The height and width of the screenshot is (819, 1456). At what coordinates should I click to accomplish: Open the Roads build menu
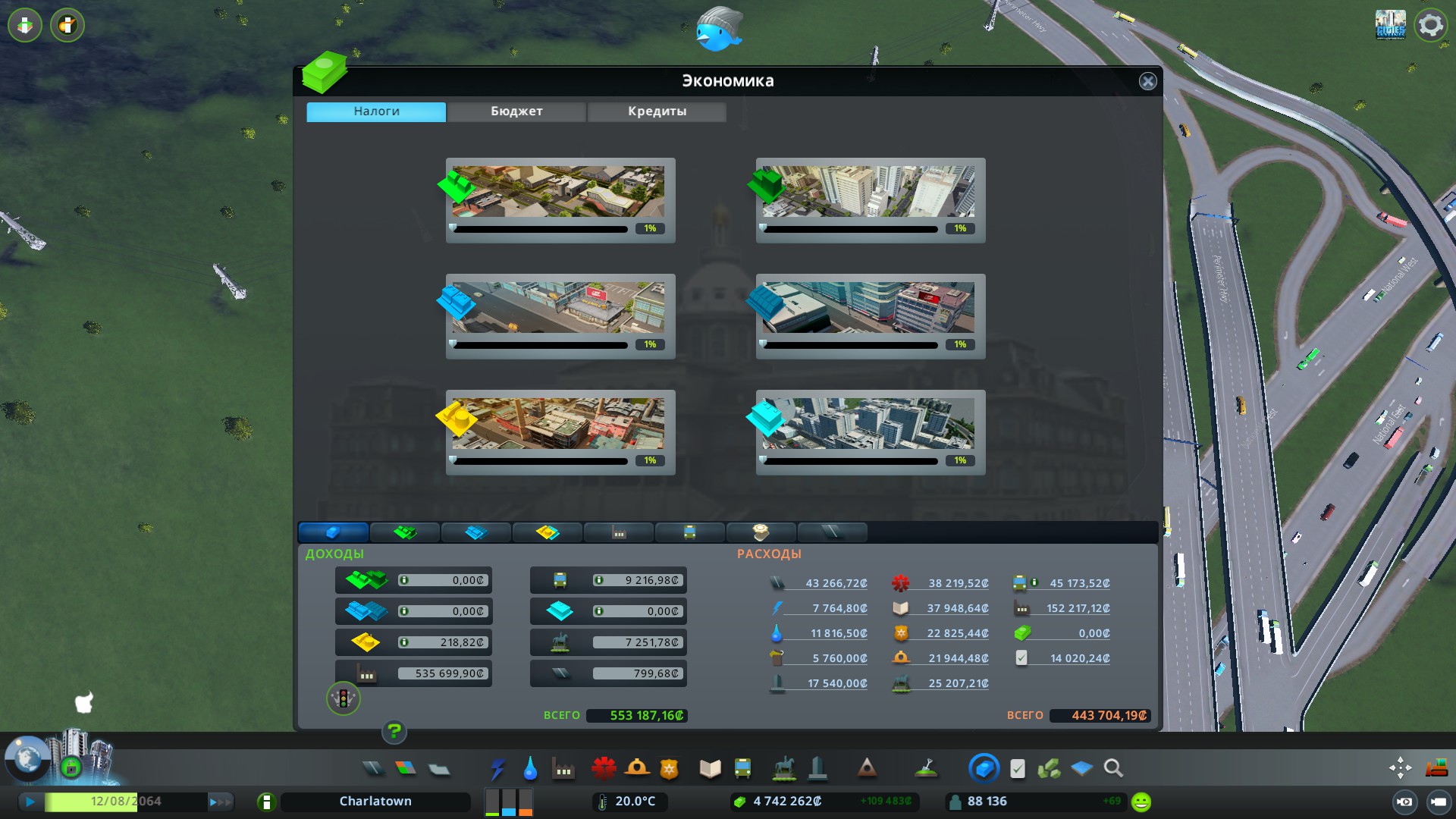(x=373, y=769)
